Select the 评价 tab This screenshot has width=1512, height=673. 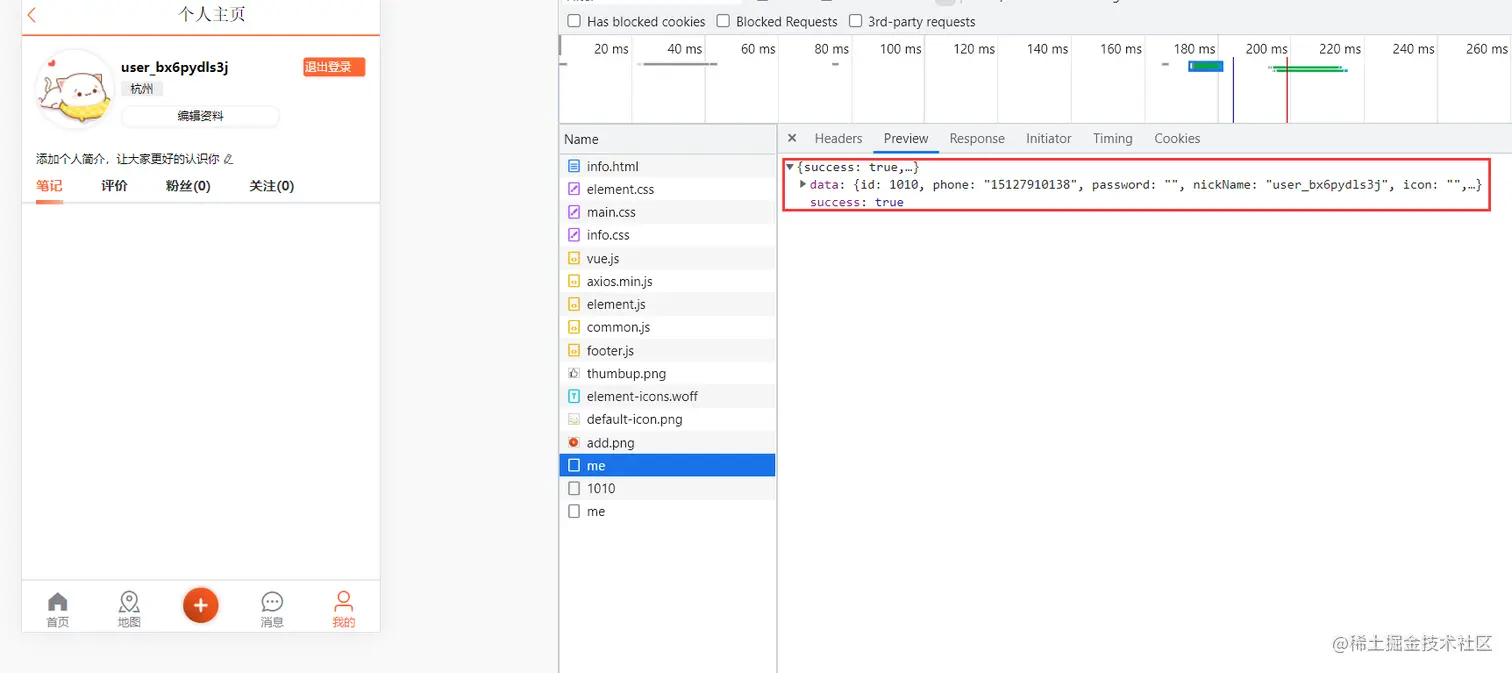click(x=114, y=186)
